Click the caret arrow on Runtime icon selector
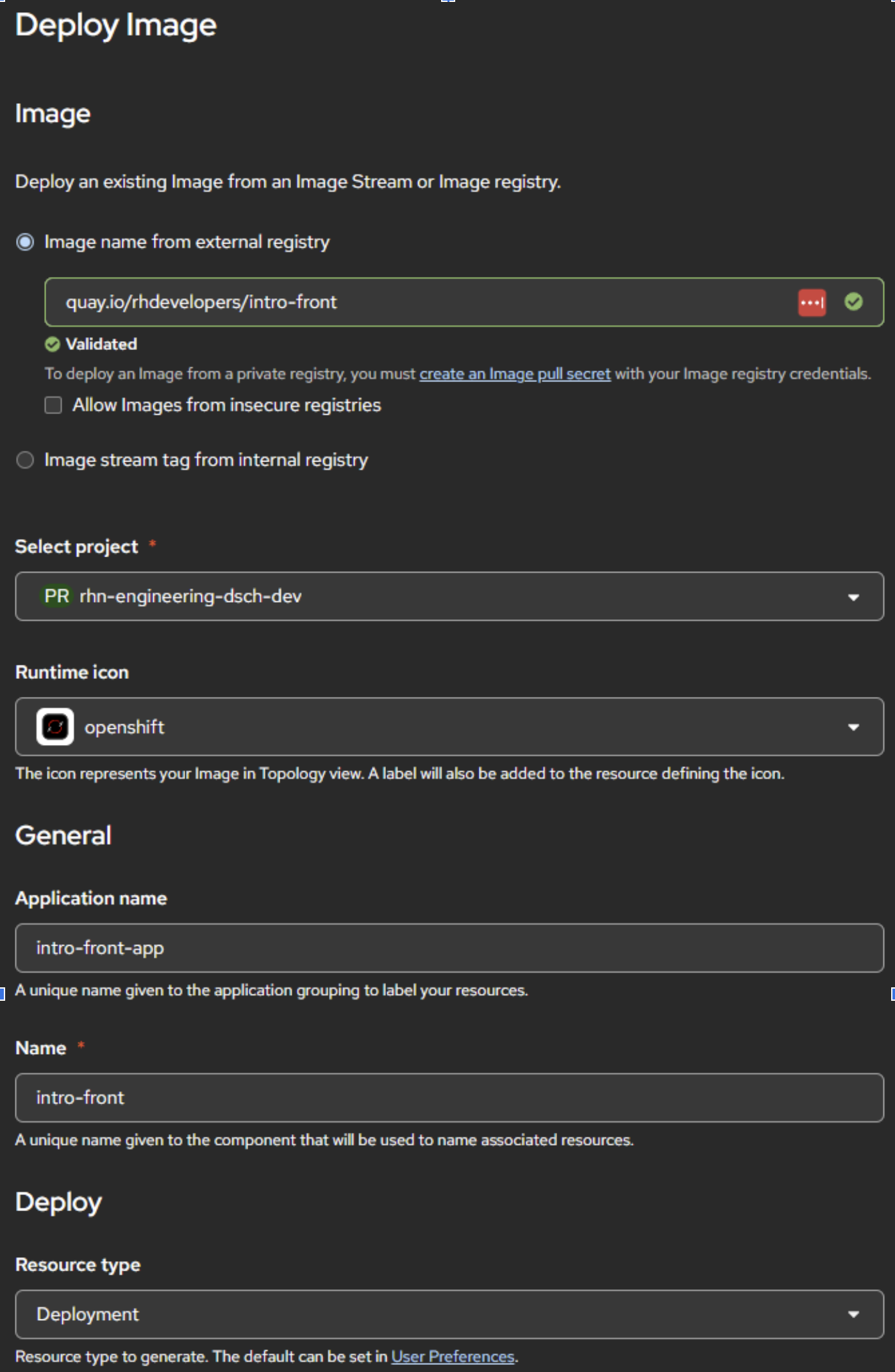The width and height of the screenshot is (895, 1372). [x=853, y=727]
